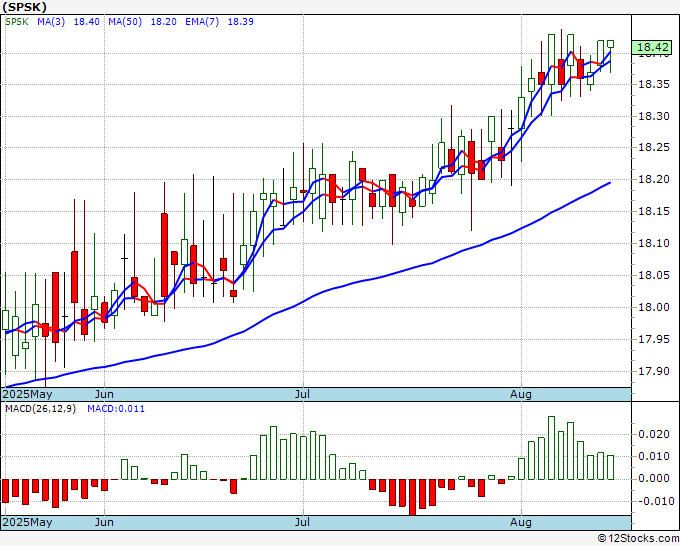Click the 17.90 price axis label

pos(654,372)
